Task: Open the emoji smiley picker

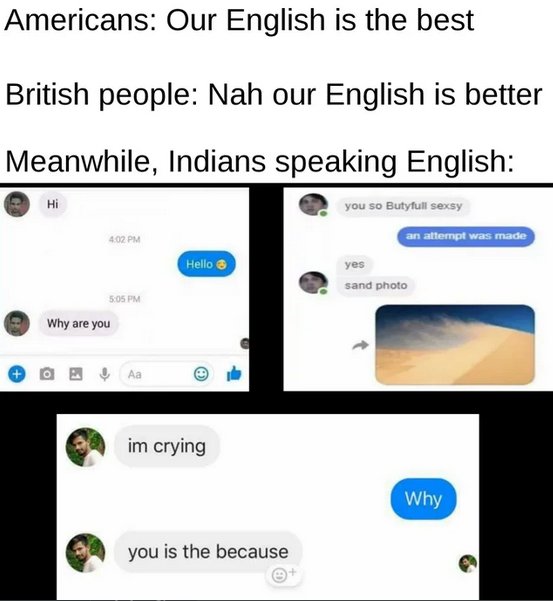Action: pyautogui.click(x=201, y=373)
